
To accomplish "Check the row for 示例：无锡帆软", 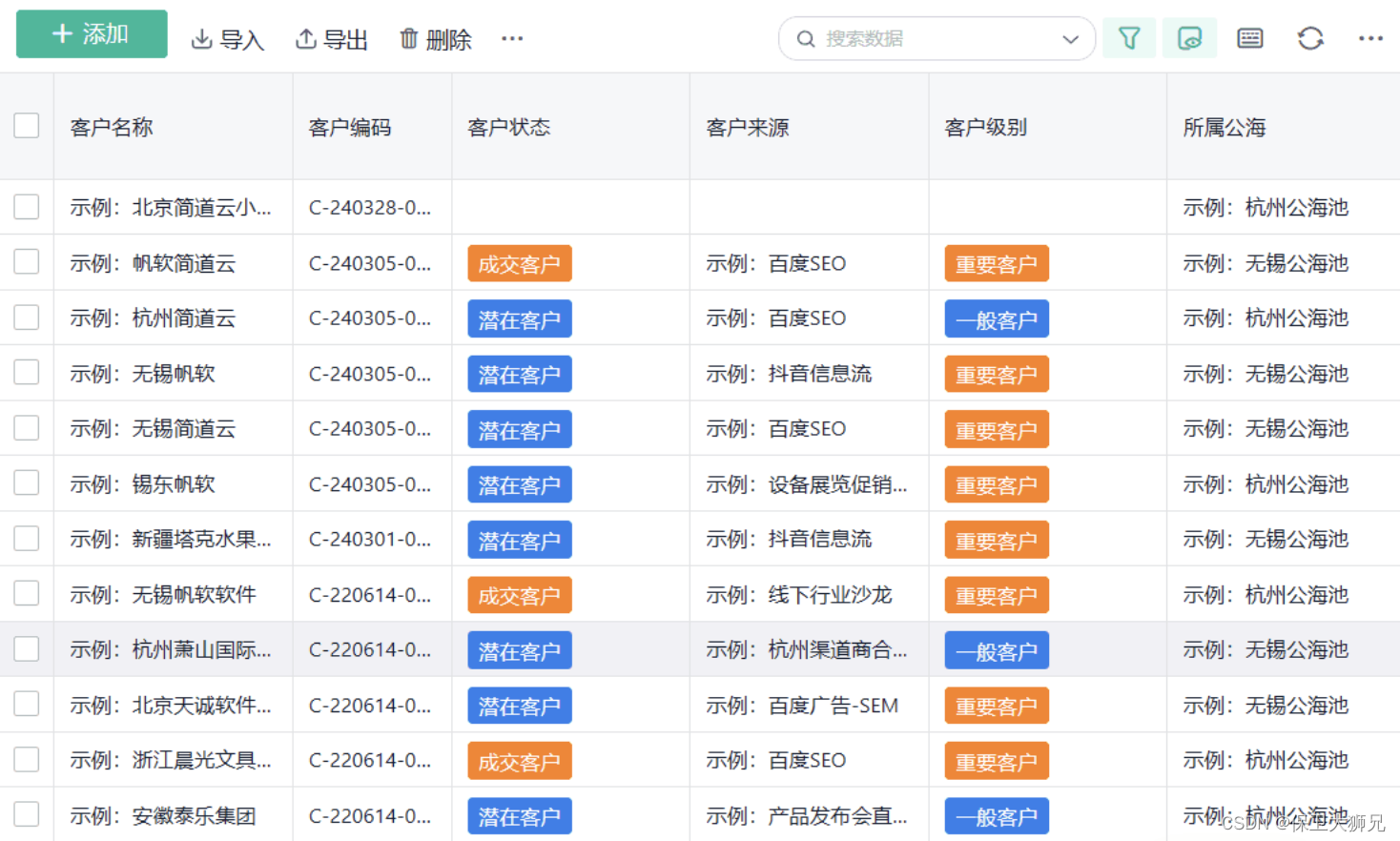I will coord(27,373).
